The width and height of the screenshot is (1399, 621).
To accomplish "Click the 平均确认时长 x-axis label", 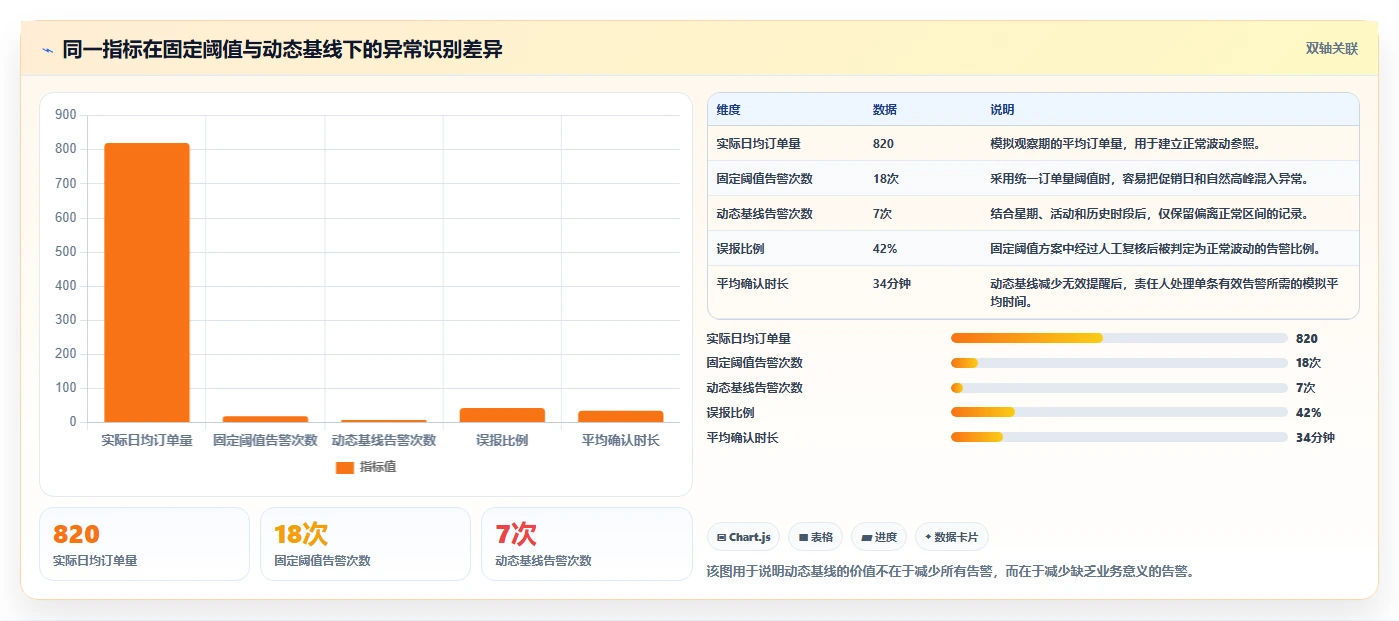I will pos(621,440).
